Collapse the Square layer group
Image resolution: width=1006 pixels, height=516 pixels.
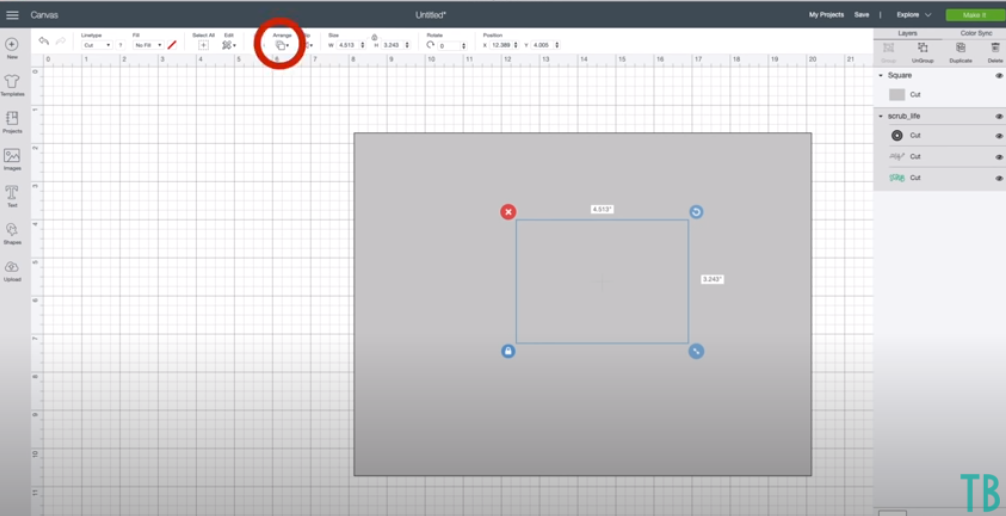pyautogui.click(x=881, y=76)
